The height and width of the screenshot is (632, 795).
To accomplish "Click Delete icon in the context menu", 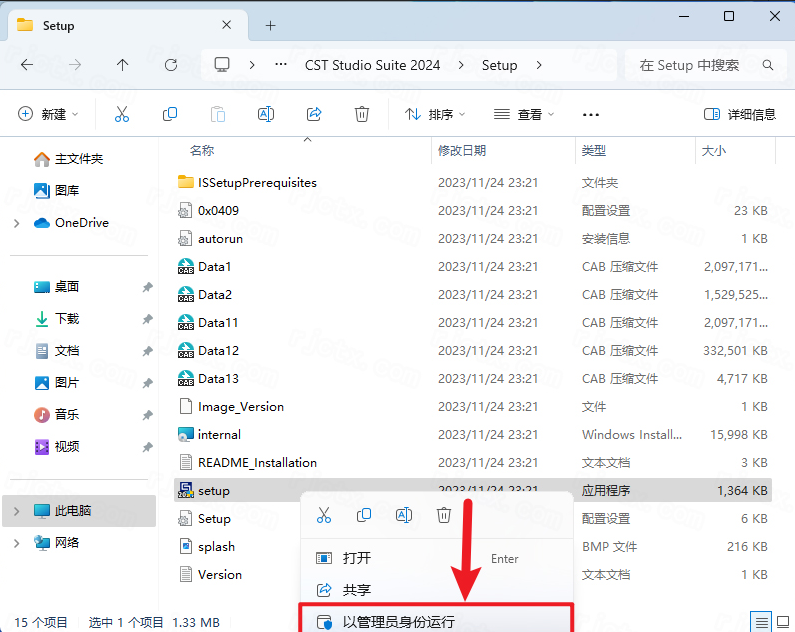I will click(x=444, y=515).
